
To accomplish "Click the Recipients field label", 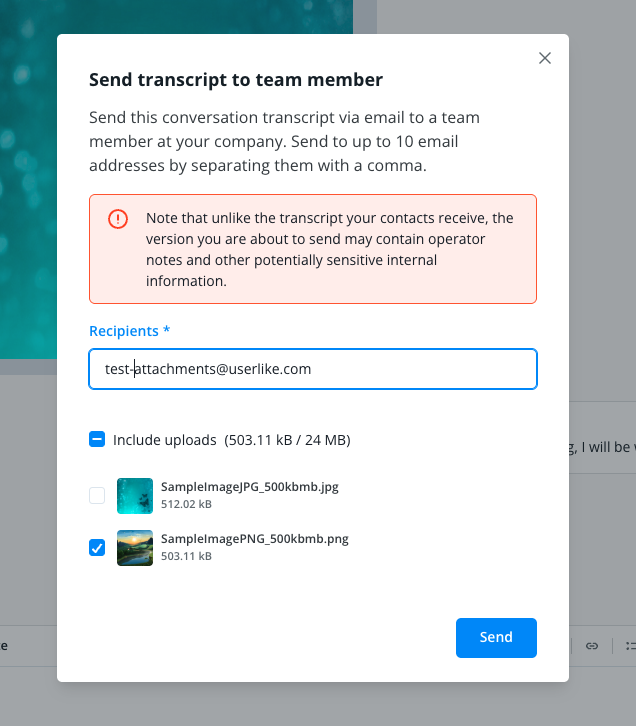I will (123, 331).
